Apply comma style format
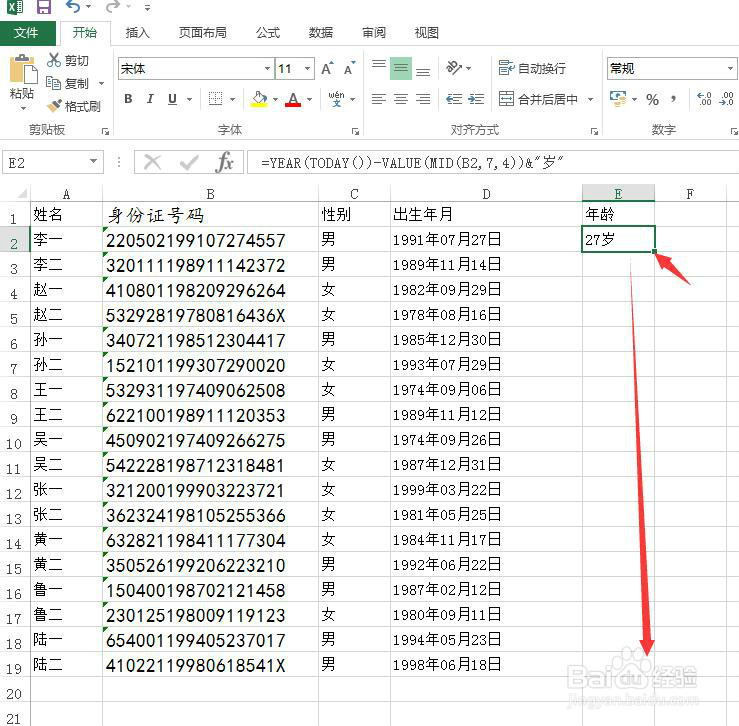This screenshot has width=739, height=726. pyautogui.click(x=673, y=99)
